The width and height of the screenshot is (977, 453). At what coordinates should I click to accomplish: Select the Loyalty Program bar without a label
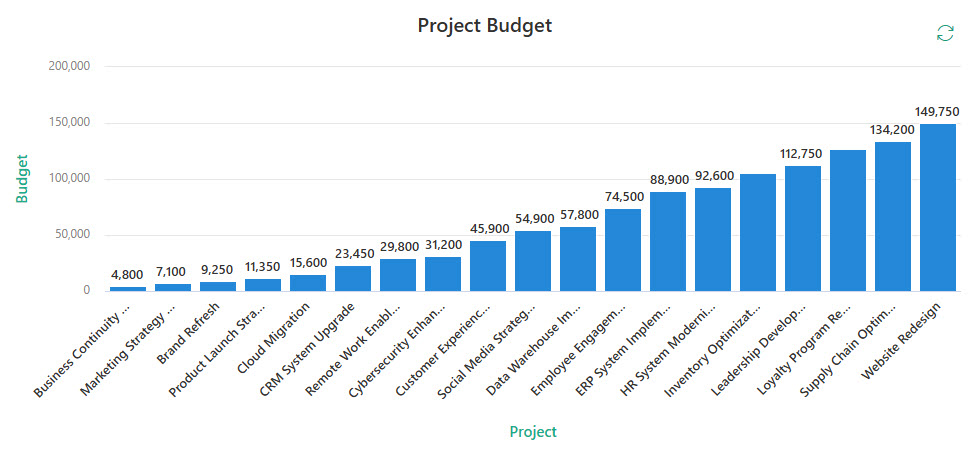click(847, 220)
